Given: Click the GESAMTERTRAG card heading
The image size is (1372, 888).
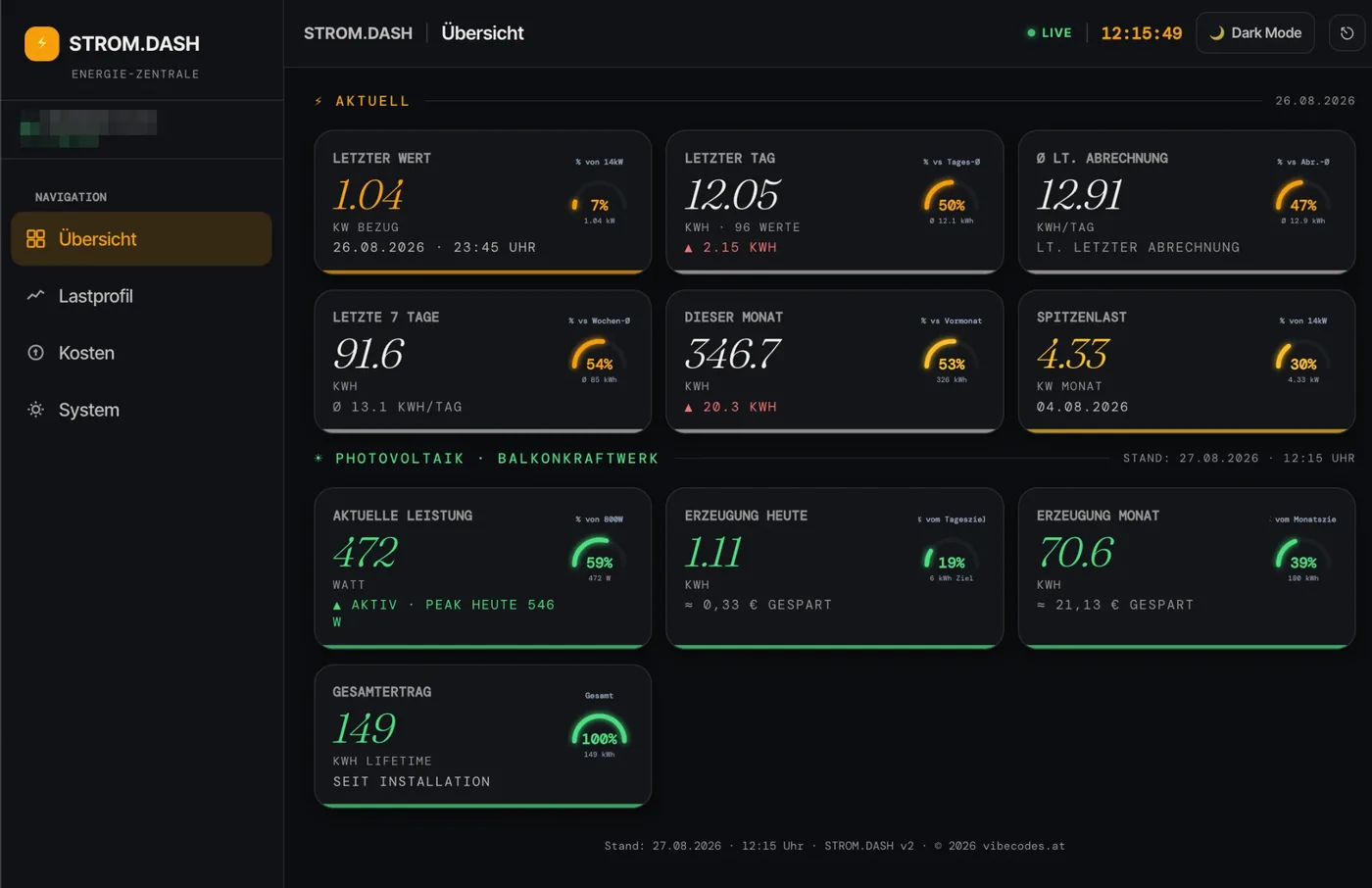Looking at the screenshot, I should click(381, 692).
